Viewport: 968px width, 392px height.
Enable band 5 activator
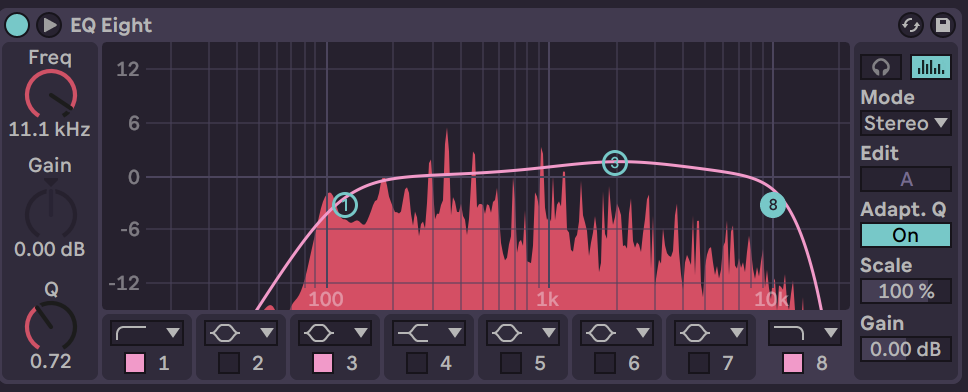(x=511, y=364)
